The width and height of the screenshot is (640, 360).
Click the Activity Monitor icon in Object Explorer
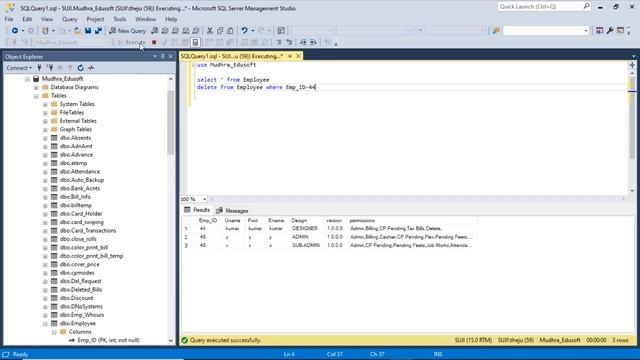[91, 68]
